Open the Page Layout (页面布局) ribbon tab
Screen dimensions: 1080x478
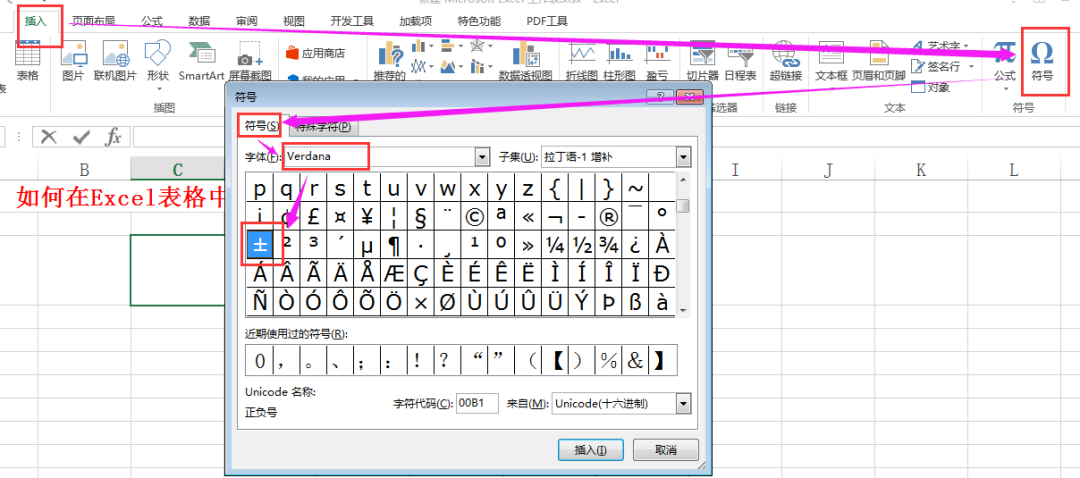[92, 20]
